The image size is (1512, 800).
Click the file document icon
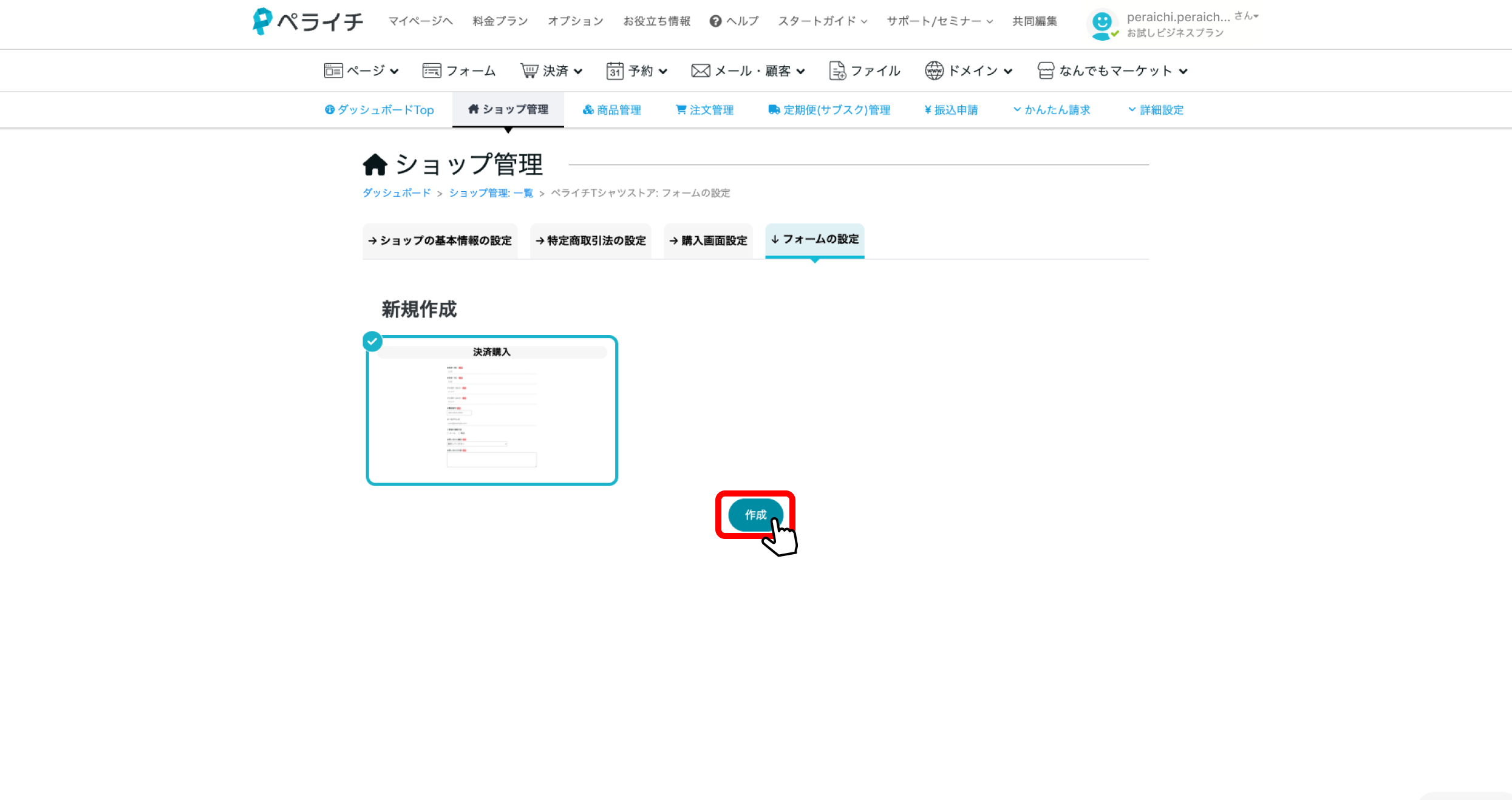pos(837,71)
